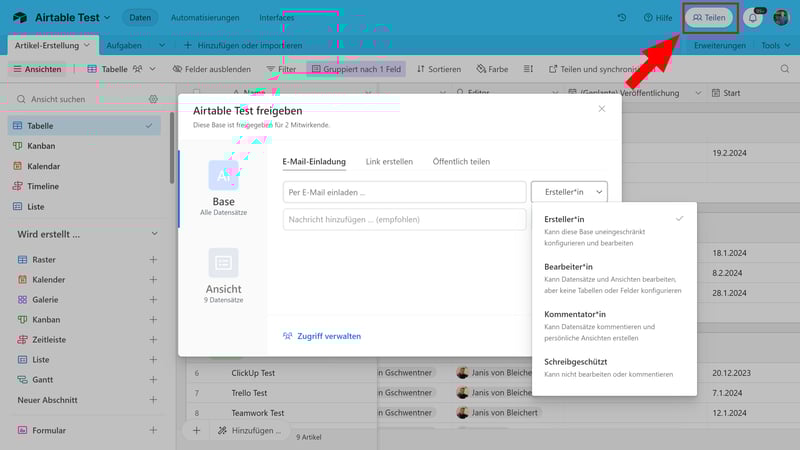Open Artikel-Erstellung table dropdown
This screenshot has height=450, width=800.
coord(87,45)
